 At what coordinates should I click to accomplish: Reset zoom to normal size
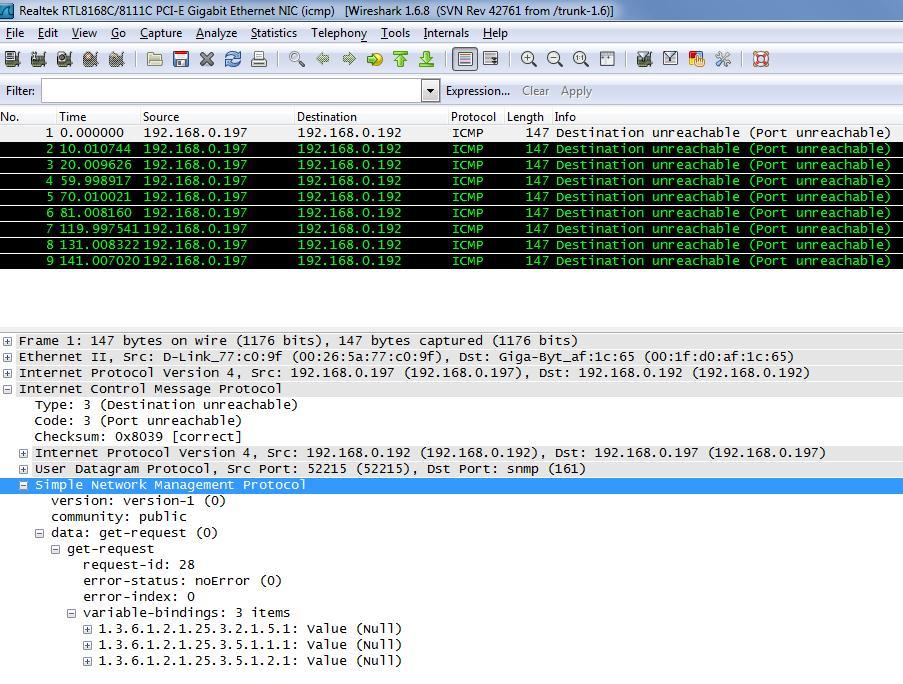coord(580,59)
